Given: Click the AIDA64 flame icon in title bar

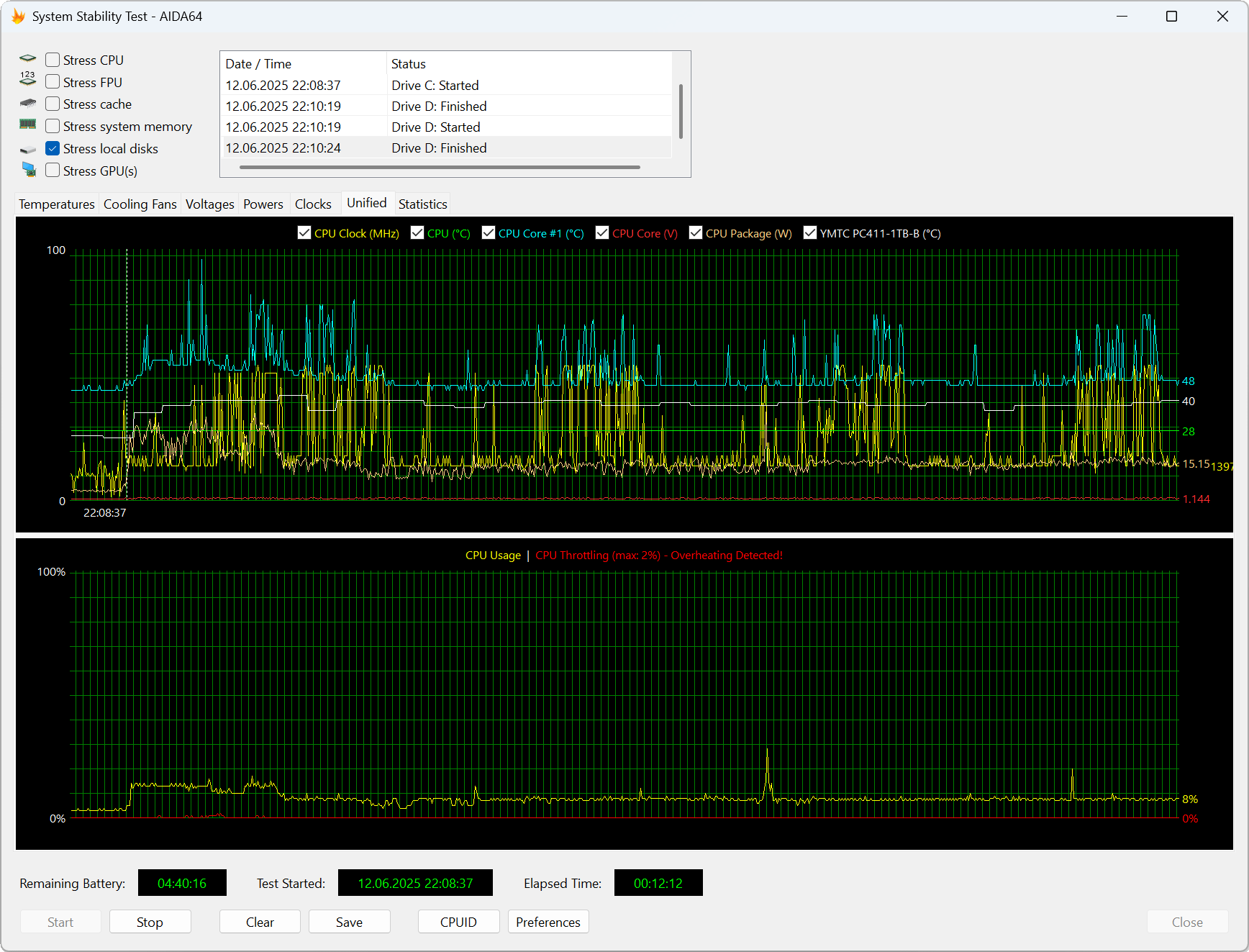Looking at the screenshot, I should (18, 17).
